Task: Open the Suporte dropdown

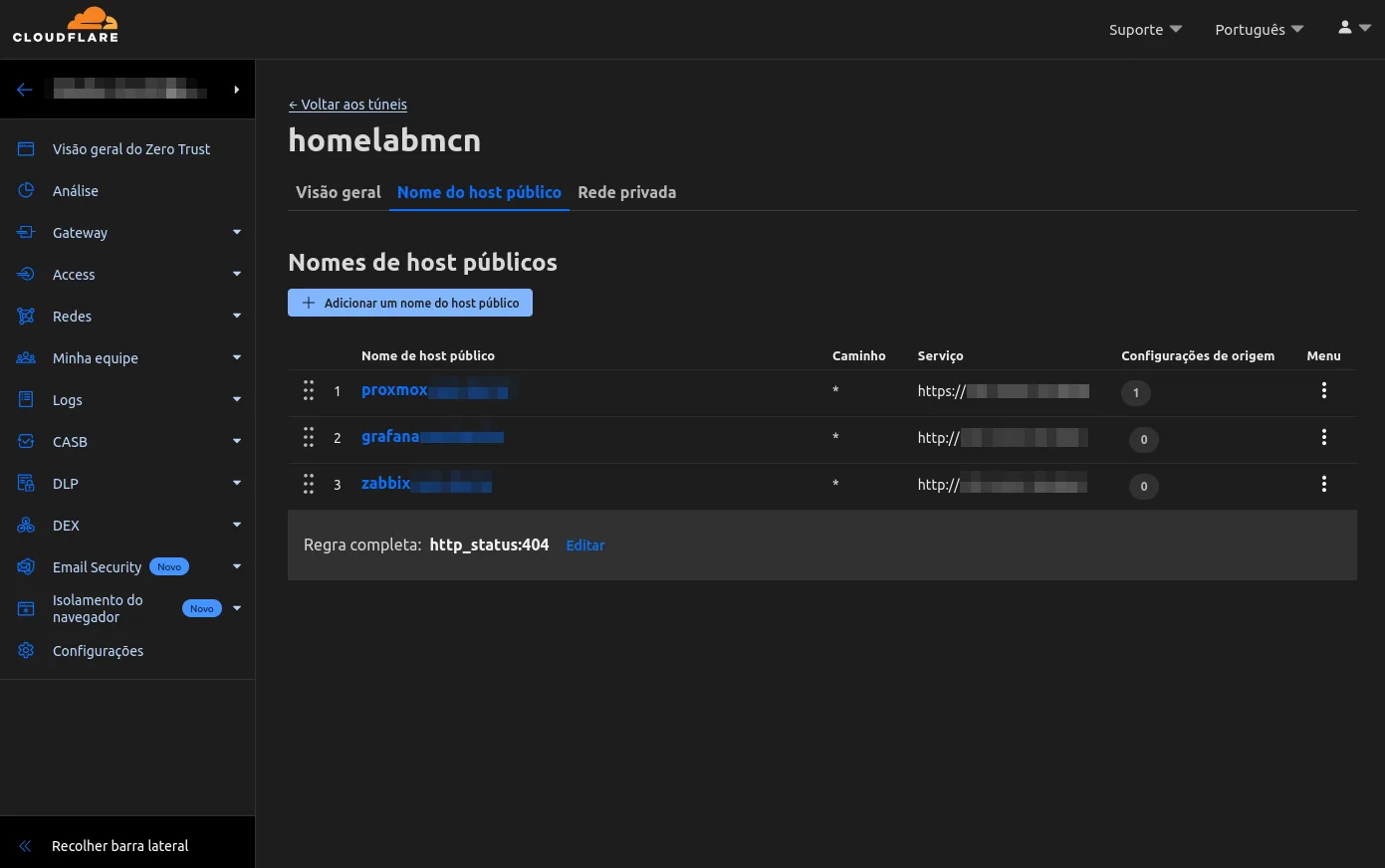Action: point(1145,30)
